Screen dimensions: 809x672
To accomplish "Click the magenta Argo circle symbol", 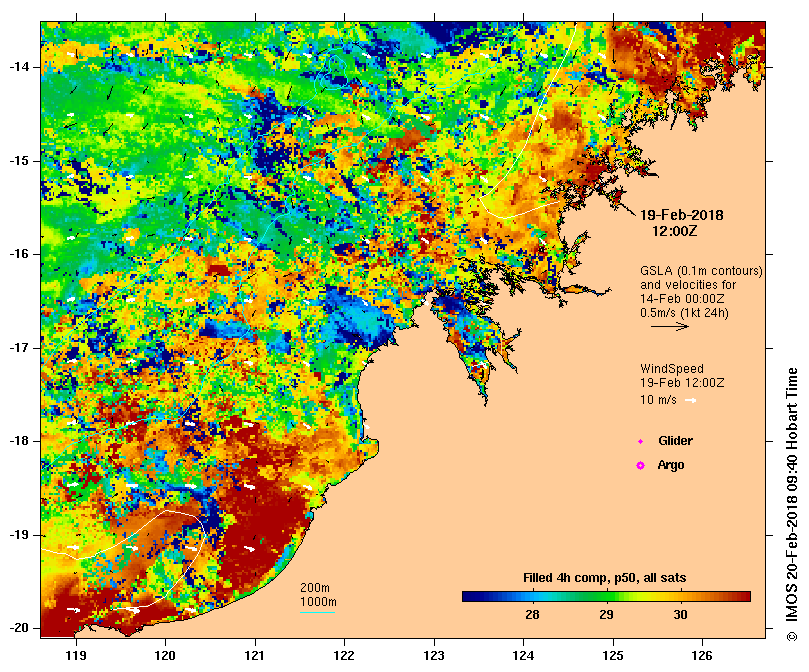I will [x=640, y=466].
